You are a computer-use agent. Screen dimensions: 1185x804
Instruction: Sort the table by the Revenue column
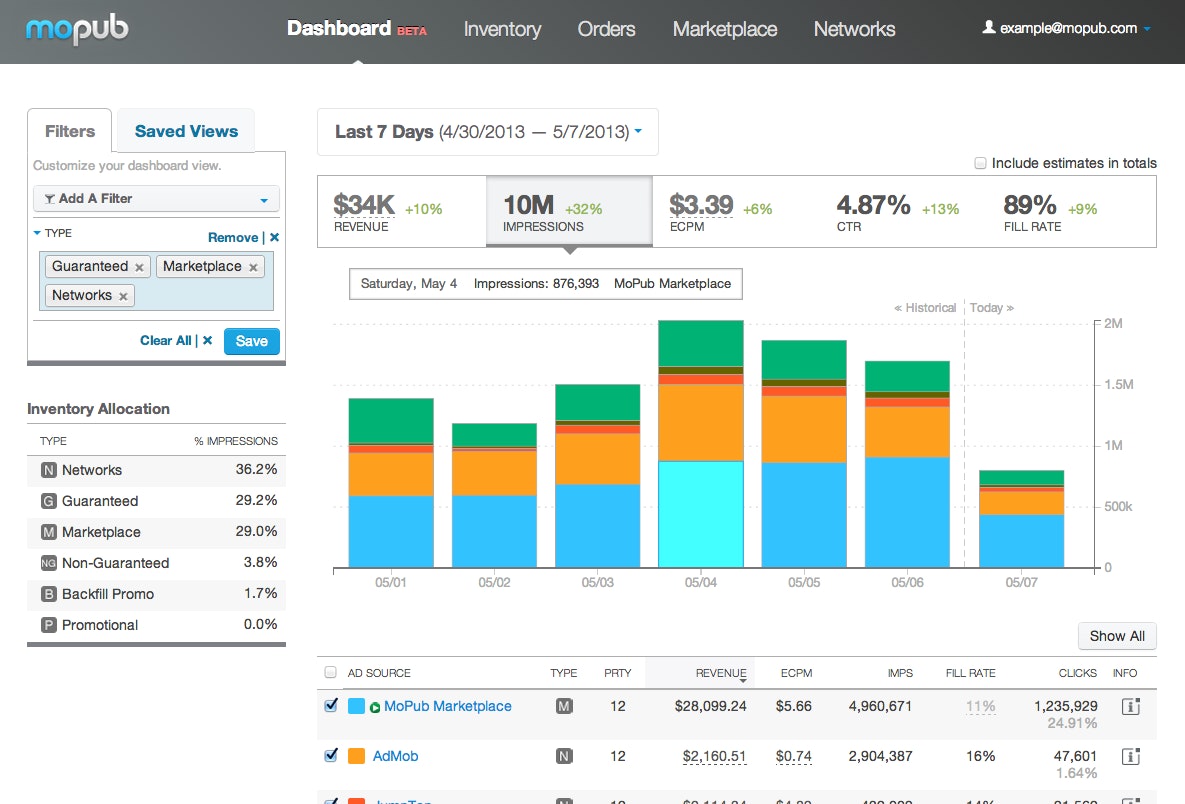pyautogui.click(x=721, y=673)
